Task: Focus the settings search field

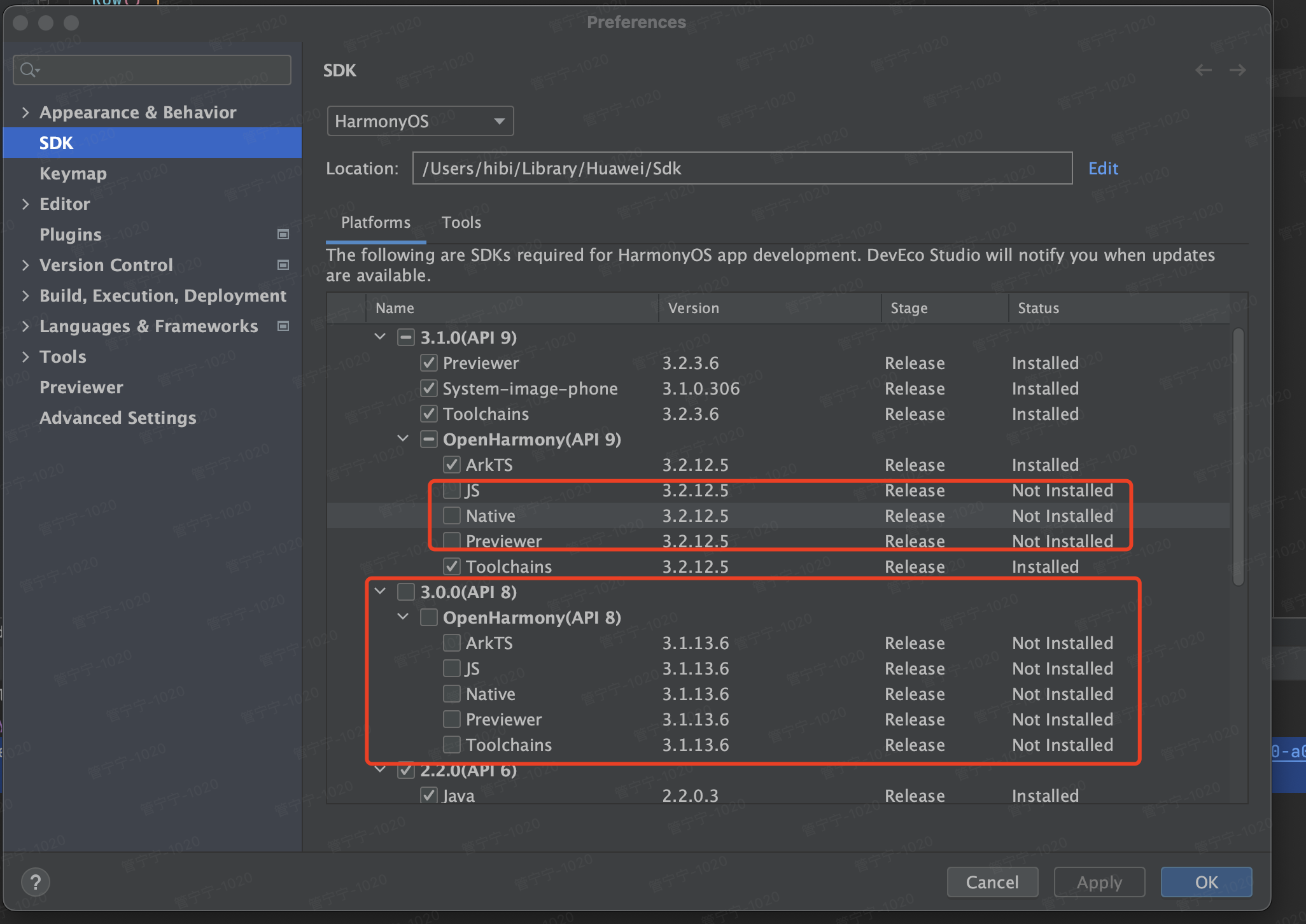Action: coord(152,69)
